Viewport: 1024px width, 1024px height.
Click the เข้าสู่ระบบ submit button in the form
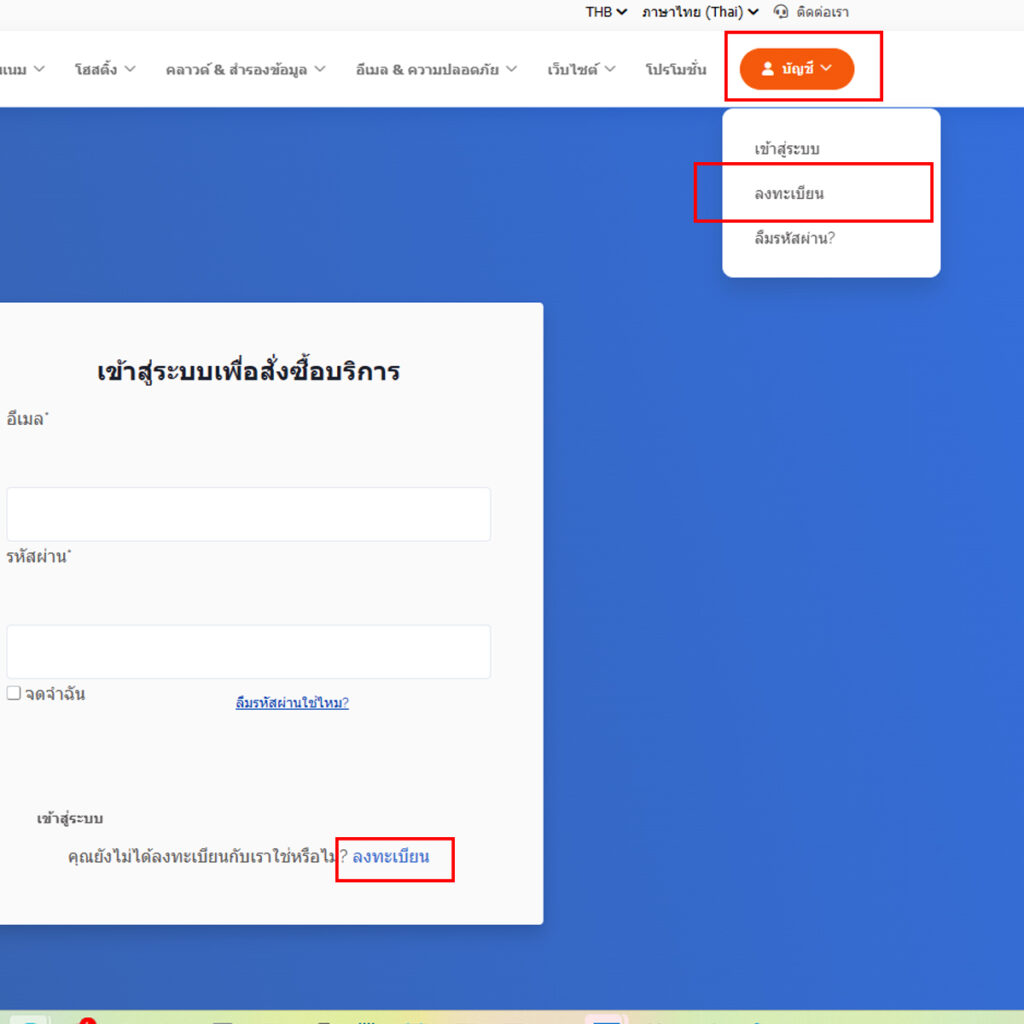tap(69, 818)
